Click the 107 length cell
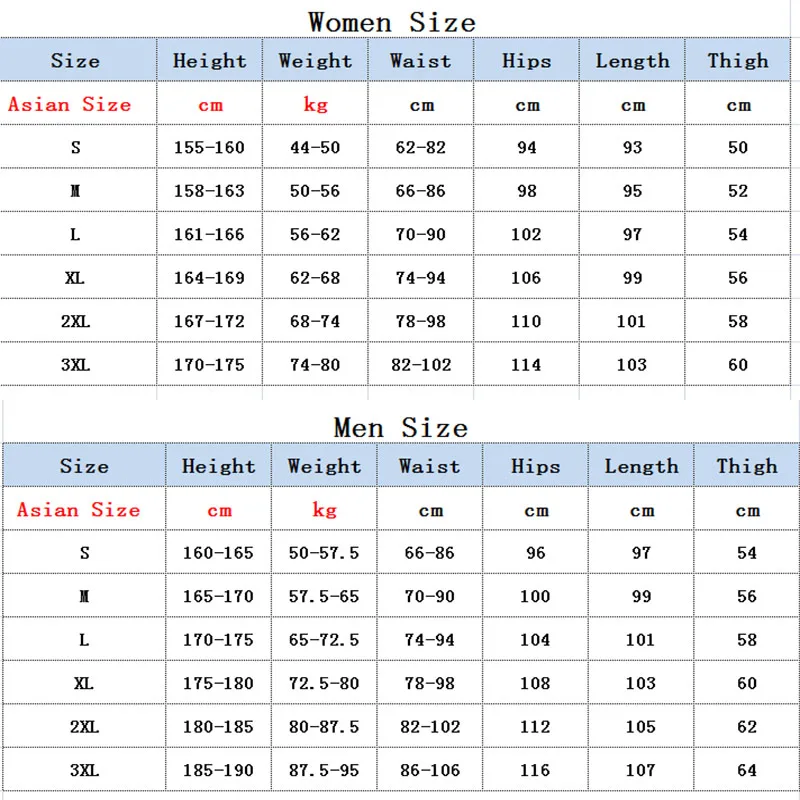Image resolution: width=800 pixels, height=800 pixels. coord(641,771)
